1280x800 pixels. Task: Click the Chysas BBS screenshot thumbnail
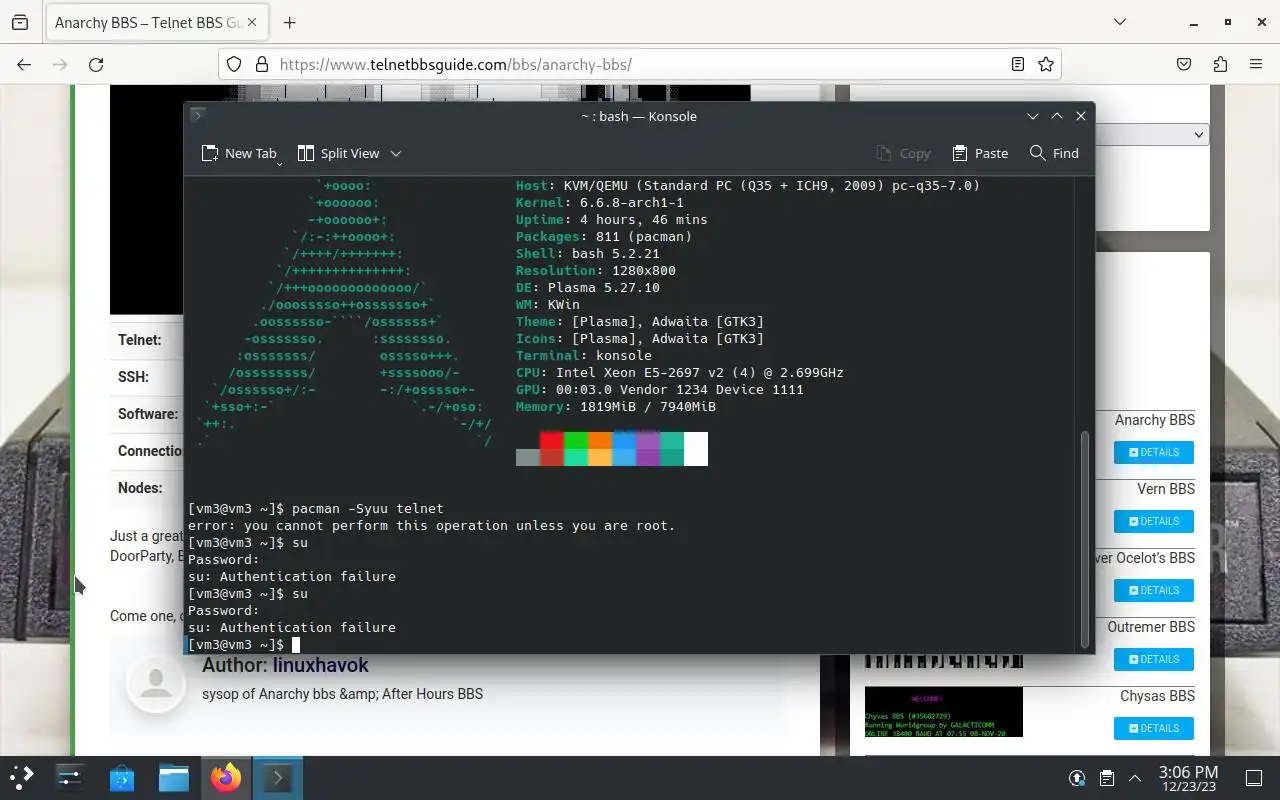pos(944,711)
